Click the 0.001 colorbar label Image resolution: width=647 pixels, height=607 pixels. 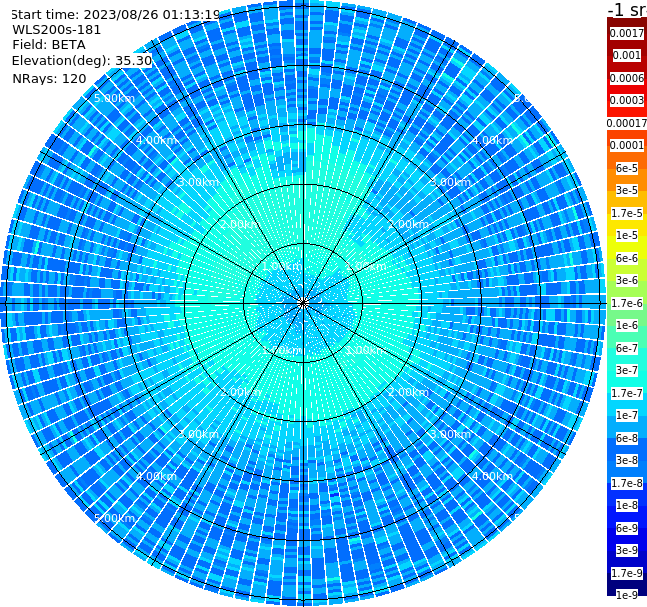pos(627,55)
